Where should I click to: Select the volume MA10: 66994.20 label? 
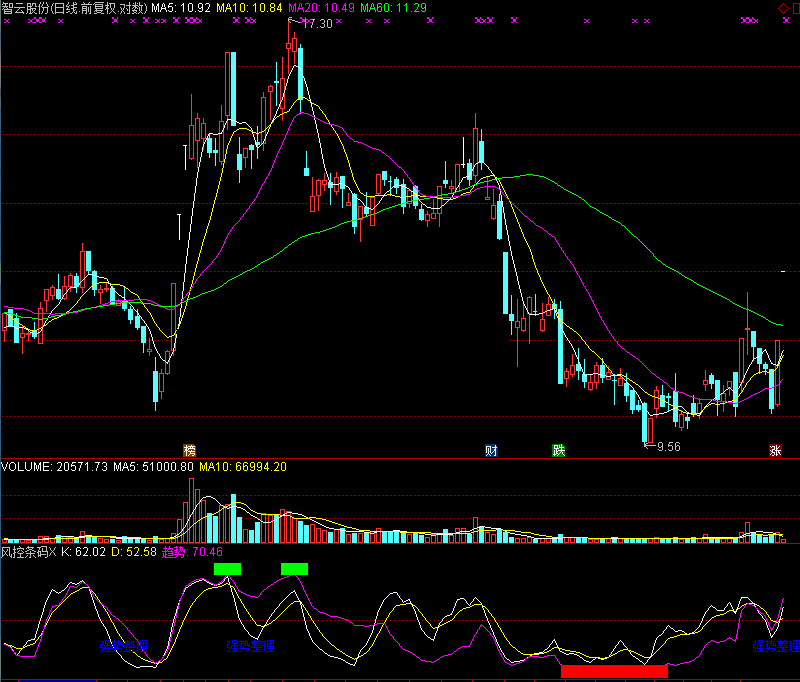tap(243, 467)
